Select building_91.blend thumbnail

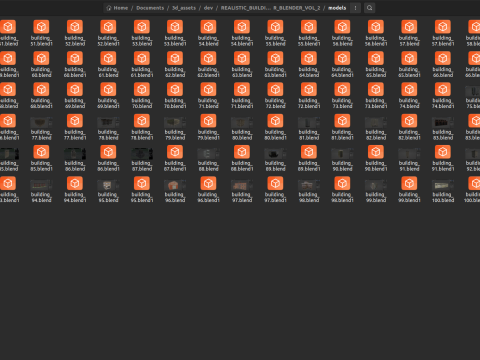click(409, 154)
